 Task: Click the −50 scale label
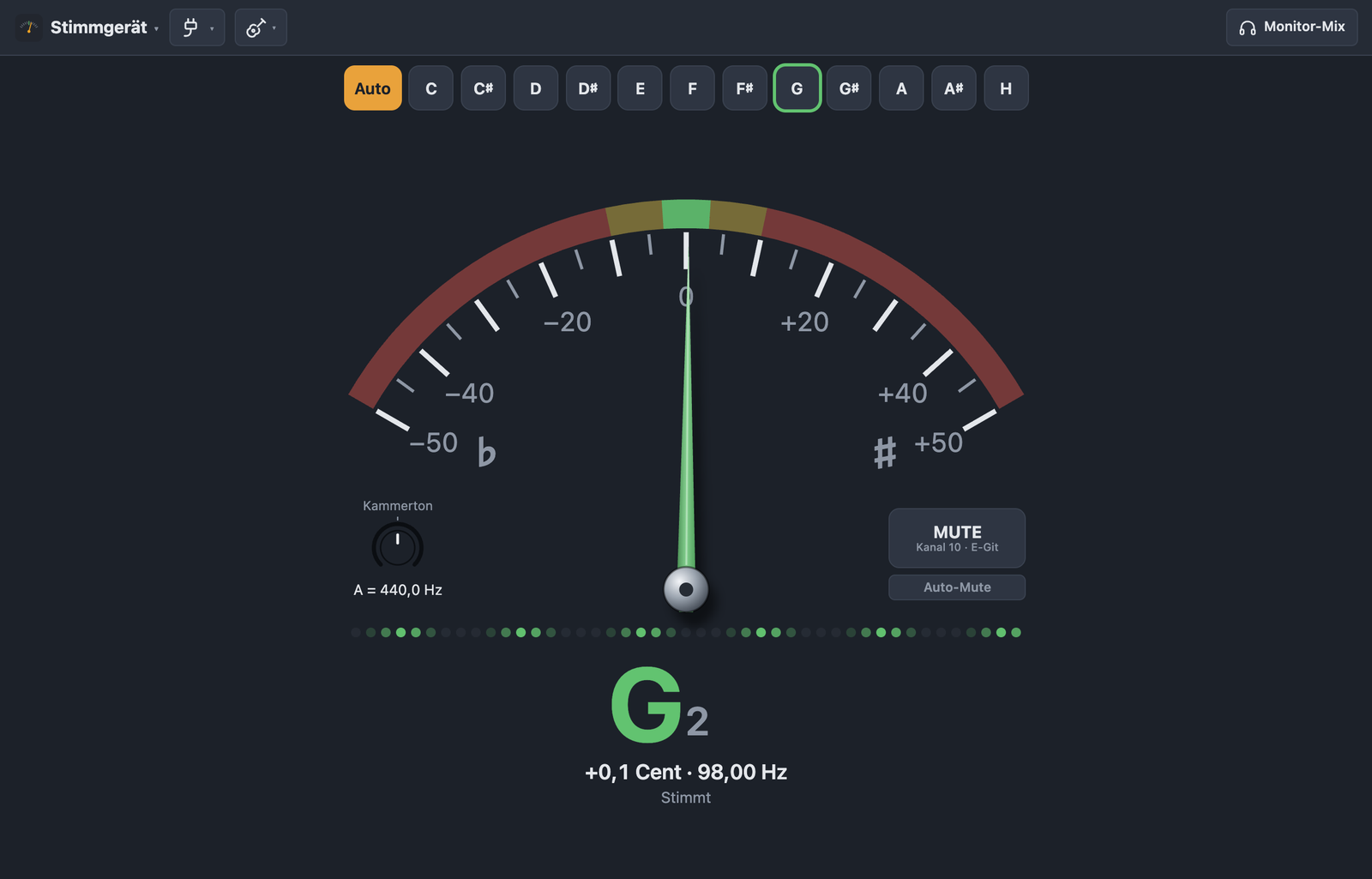[434, 443]
